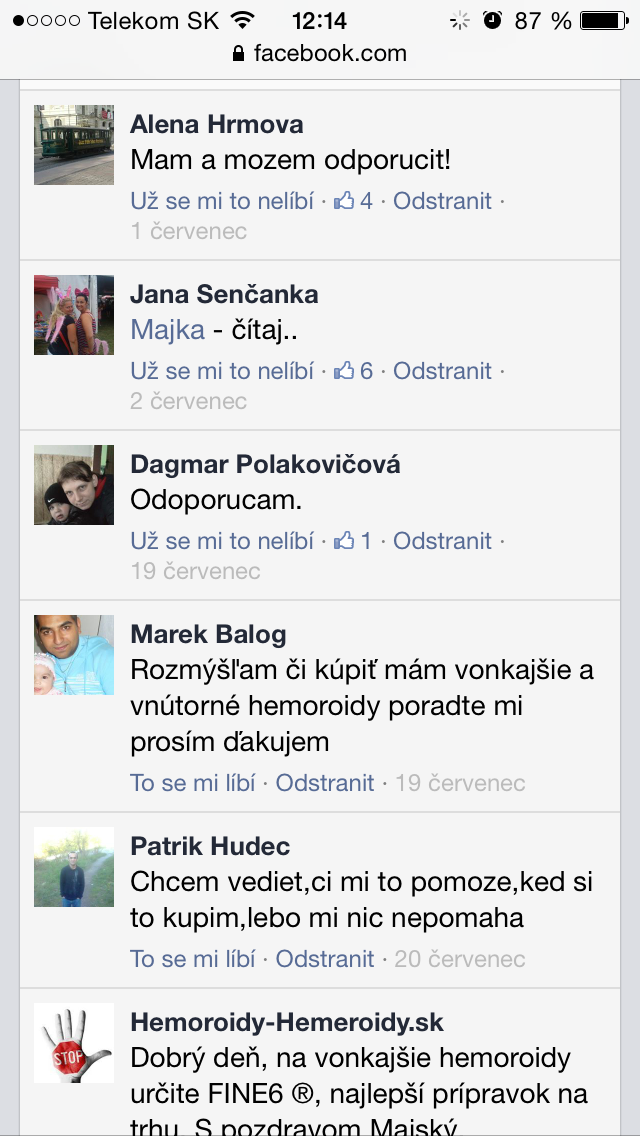Tap the battery indicator icon
The width and height of the screenshot is (640, 1136).
coord(604,20)
